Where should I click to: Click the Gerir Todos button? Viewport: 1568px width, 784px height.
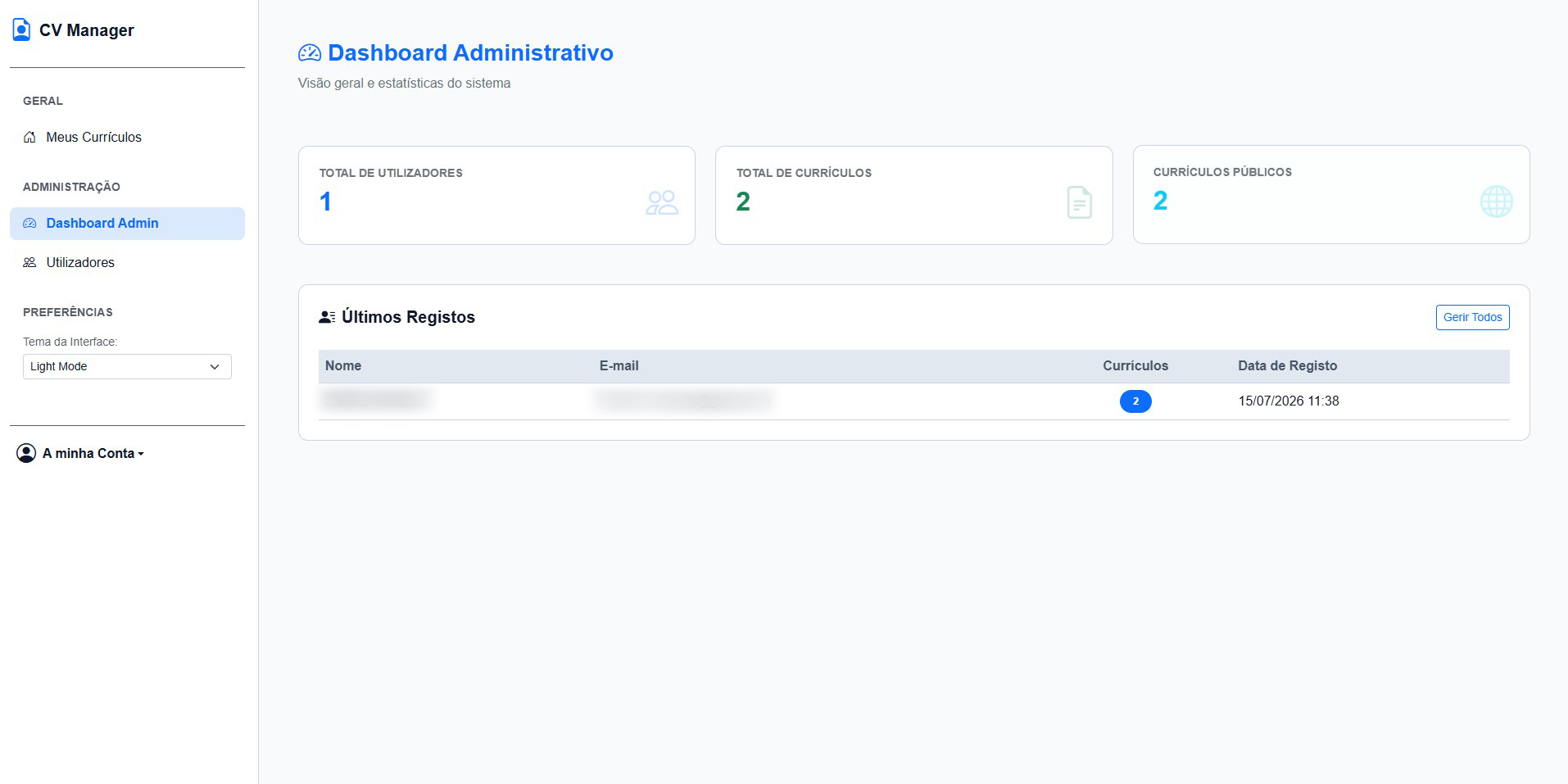1472,317
